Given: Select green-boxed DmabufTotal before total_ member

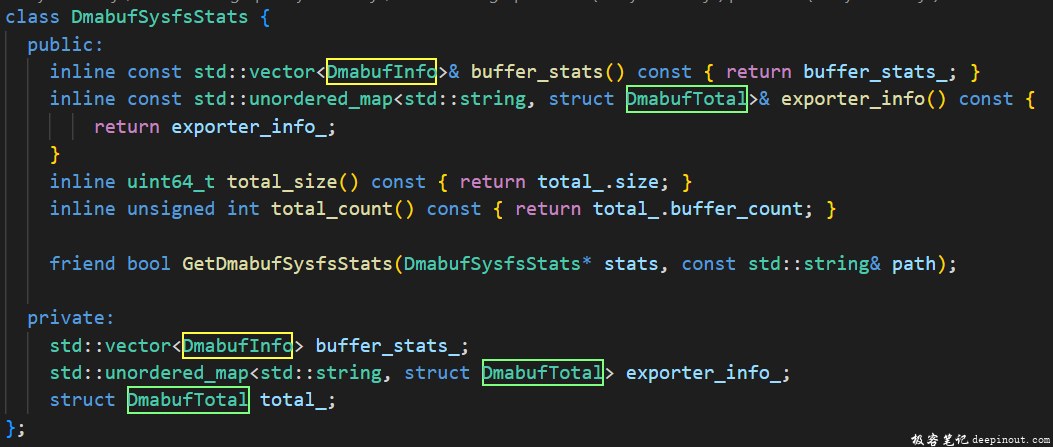Looking at the screenshot, I should (x=187, y=400).
